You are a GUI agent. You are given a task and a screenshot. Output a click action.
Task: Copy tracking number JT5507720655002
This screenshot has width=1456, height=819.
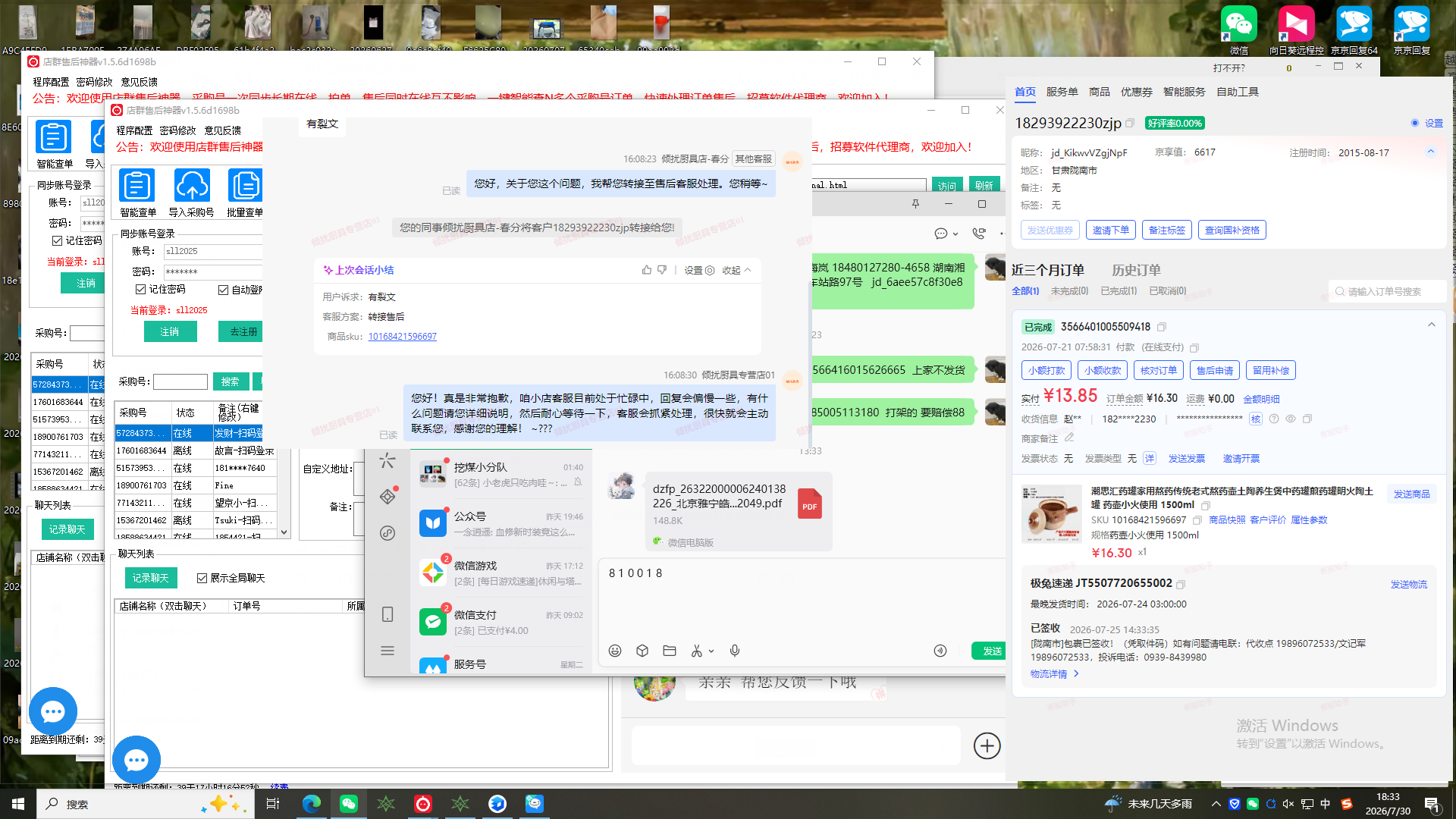(x=1181, y=584)
